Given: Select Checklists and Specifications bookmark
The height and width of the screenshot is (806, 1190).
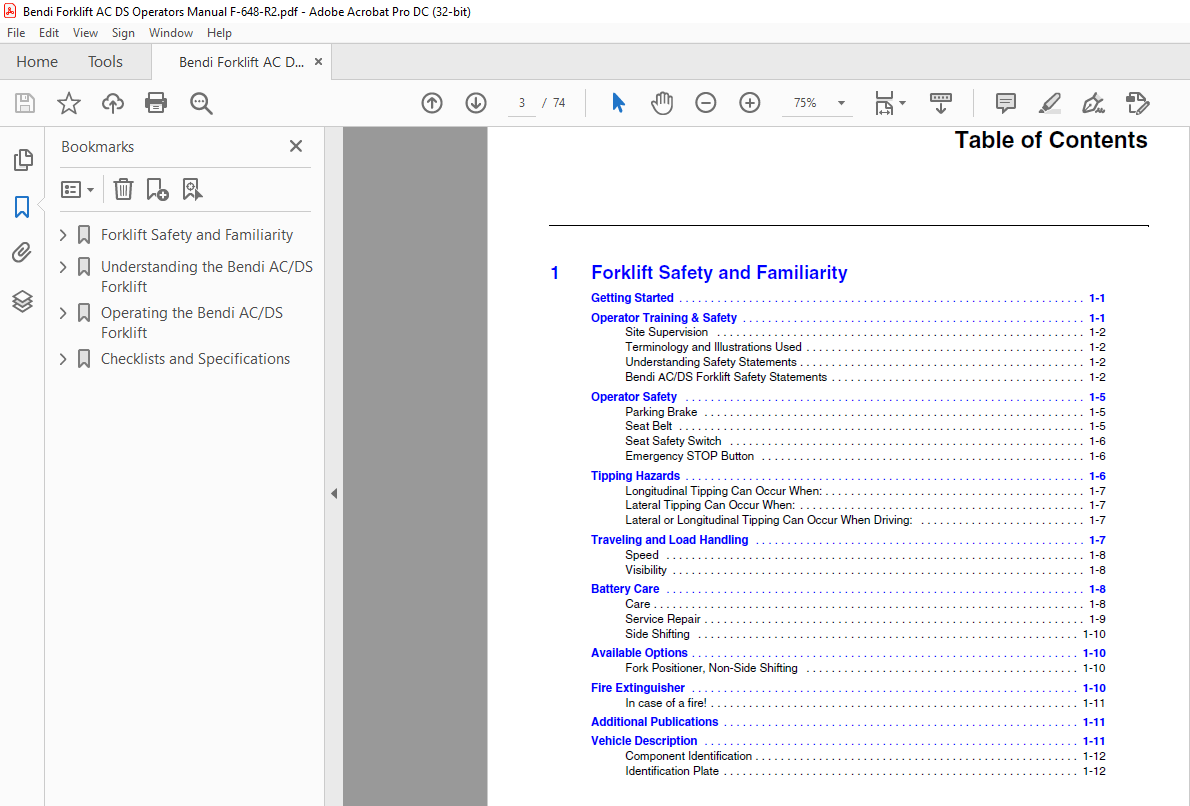Looking at the screenshot, I should [x=195, y=359].
